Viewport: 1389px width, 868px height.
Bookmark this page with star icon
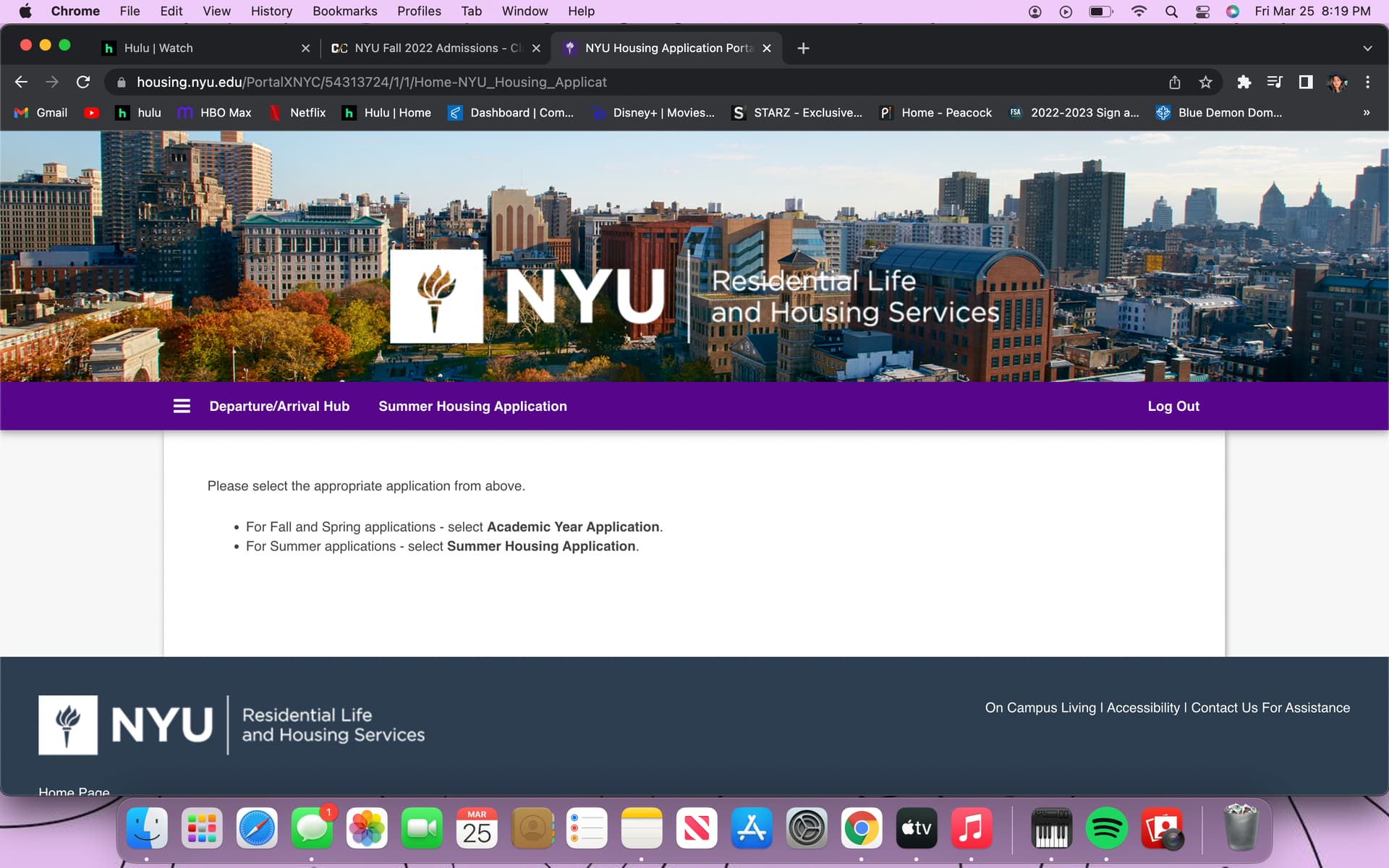pyautogui.click(x=1205, y=82)
